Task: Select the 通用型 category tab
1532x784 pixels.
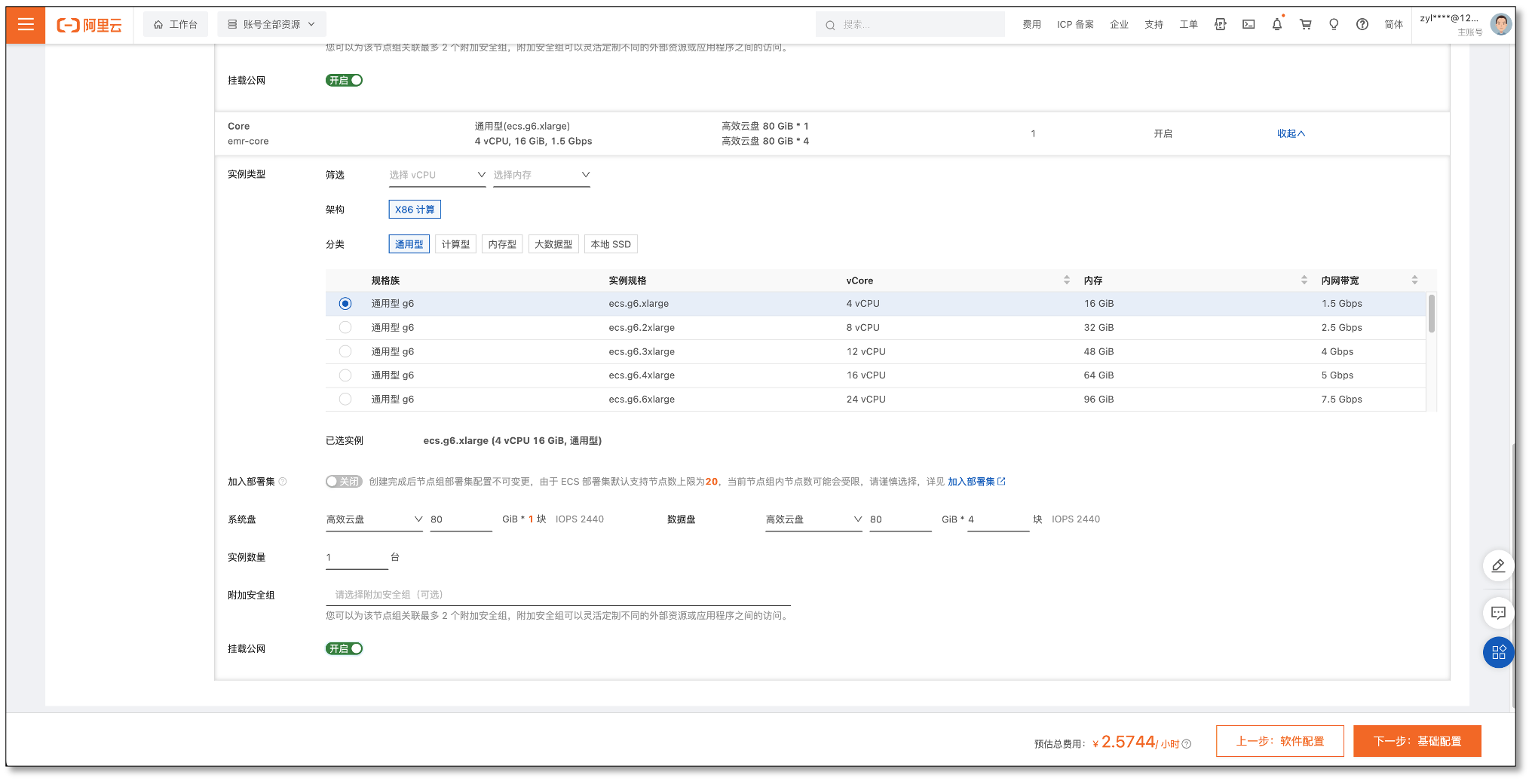Action: pos(409,244)
